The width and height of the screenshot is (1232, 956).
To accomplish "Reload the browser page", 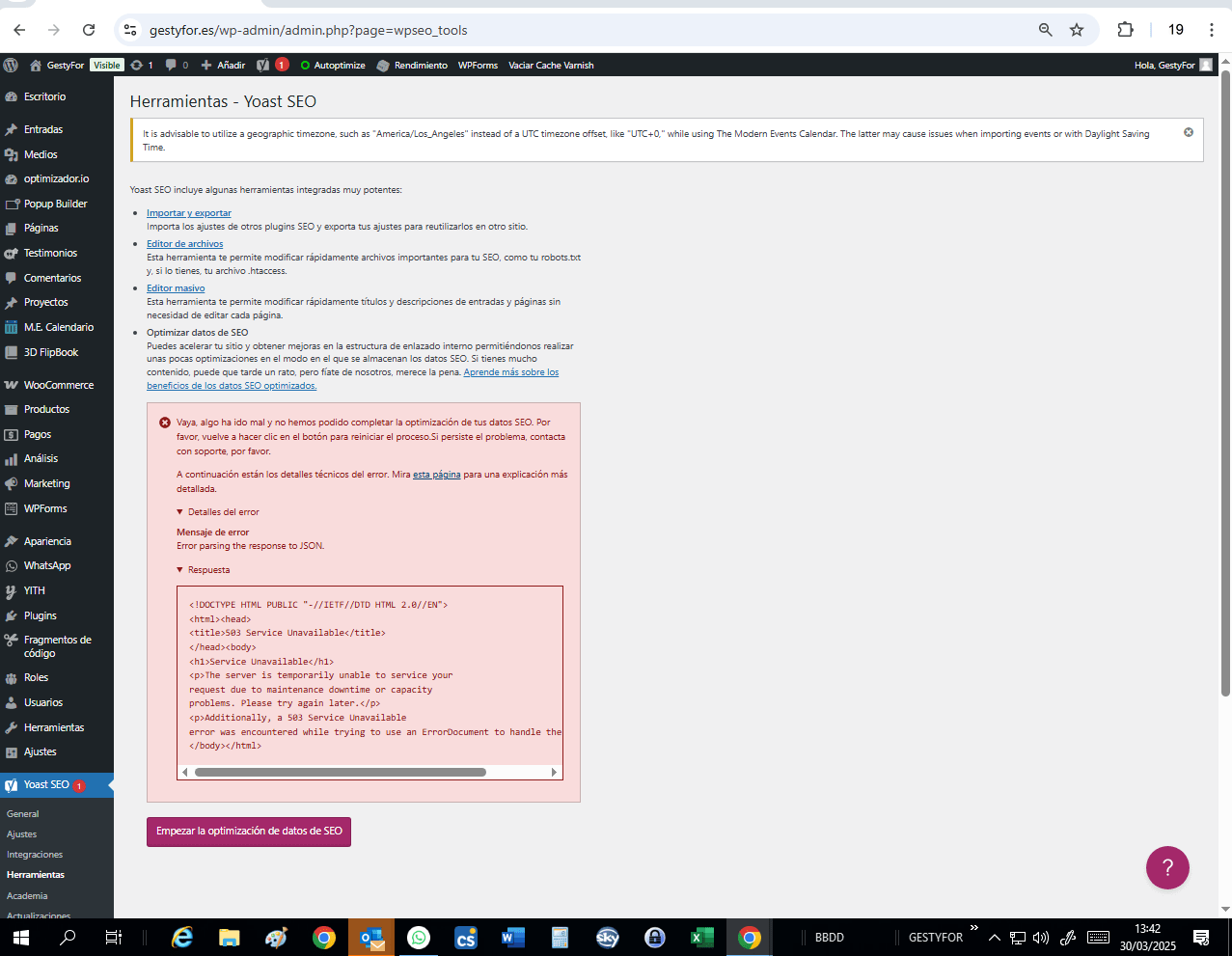I will point(89,30).
